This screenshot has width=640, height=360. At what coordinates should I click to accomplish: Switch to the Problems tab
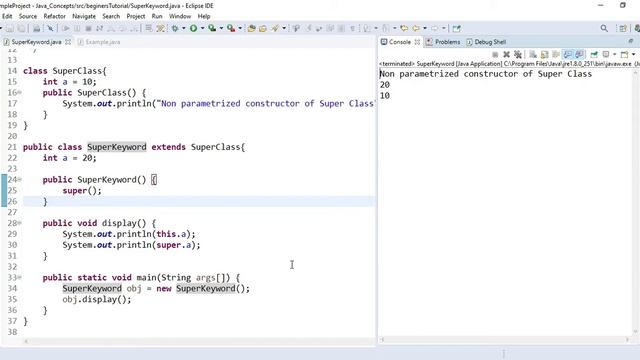pos(443,42)
